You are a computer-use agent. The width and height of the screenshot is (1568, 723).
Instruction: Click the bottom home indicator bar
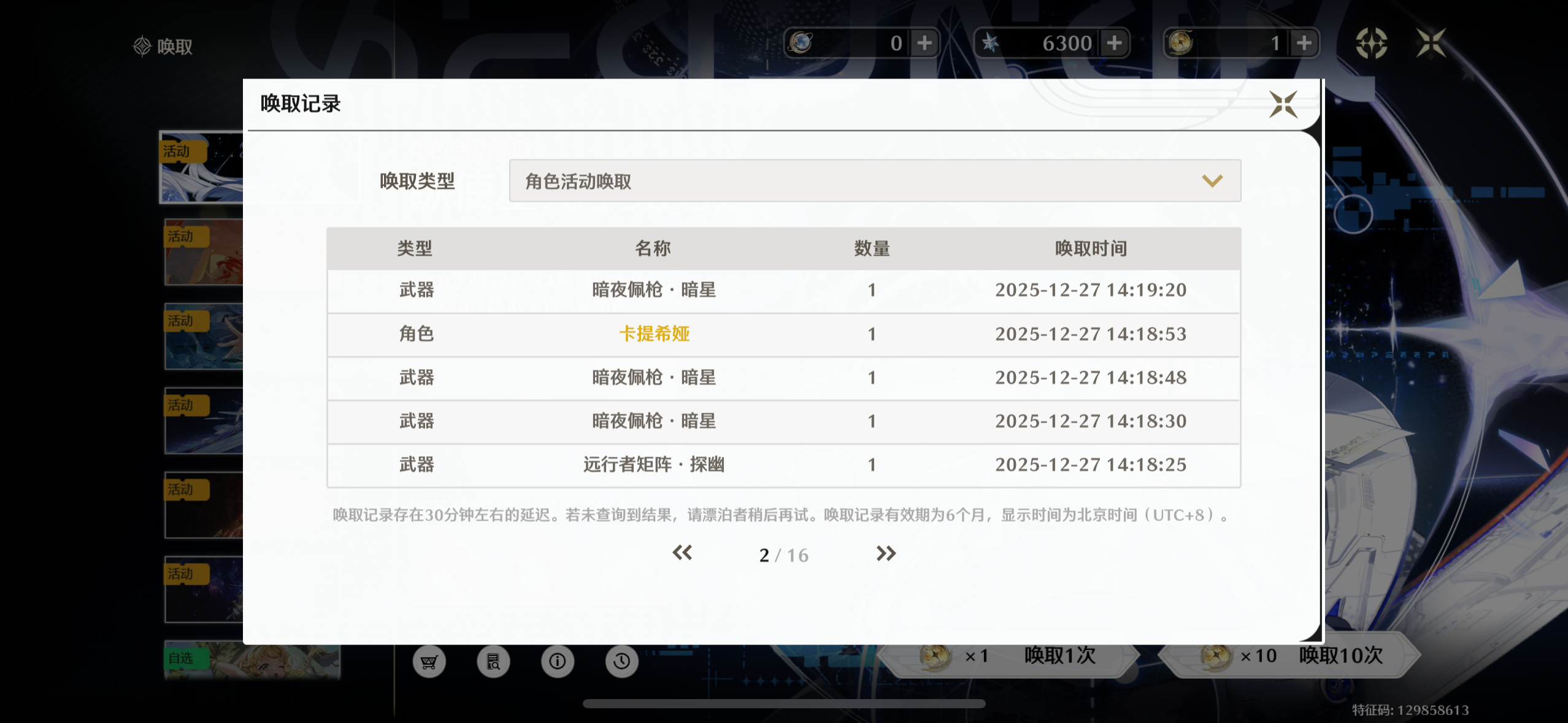tap(783, 704)
